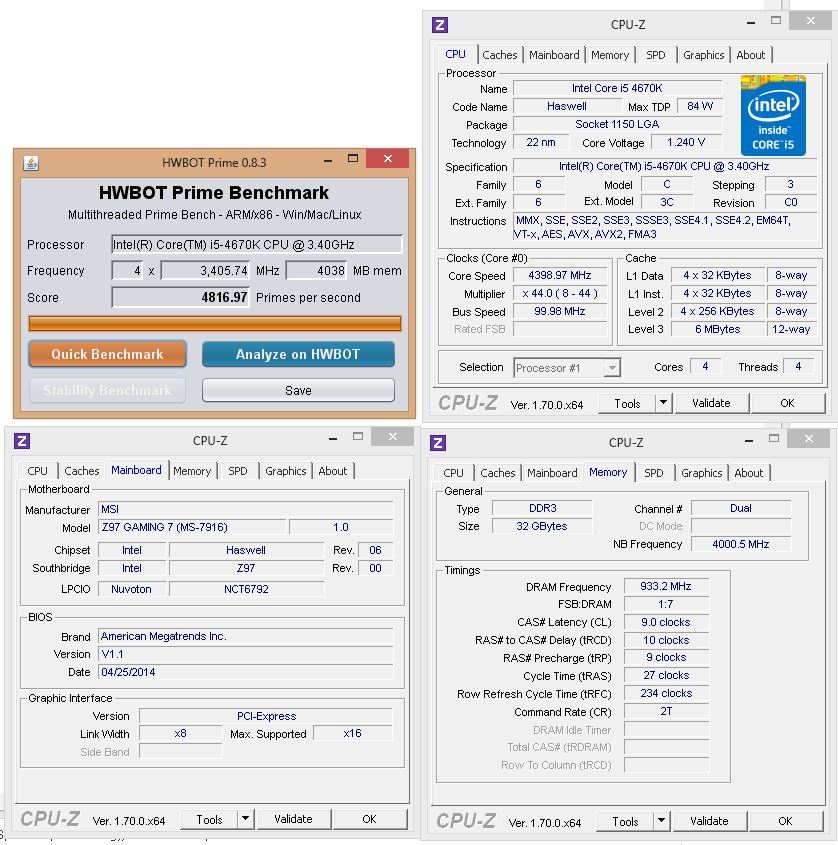The width and height of the screenshot is (838, 845).
Task: Open Graphics tab in CPU window
Action: (703, 55)
